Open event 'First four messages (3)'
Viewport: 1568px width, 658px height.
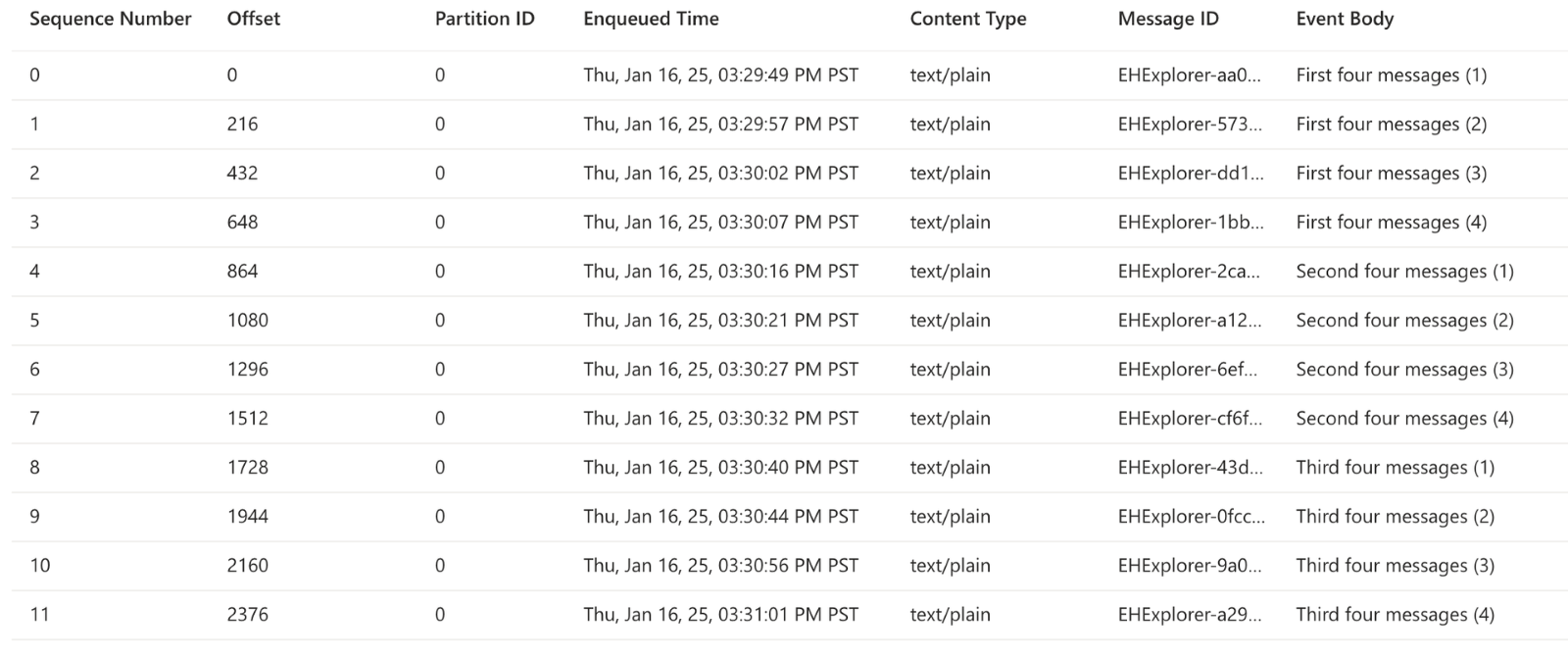1391,174
